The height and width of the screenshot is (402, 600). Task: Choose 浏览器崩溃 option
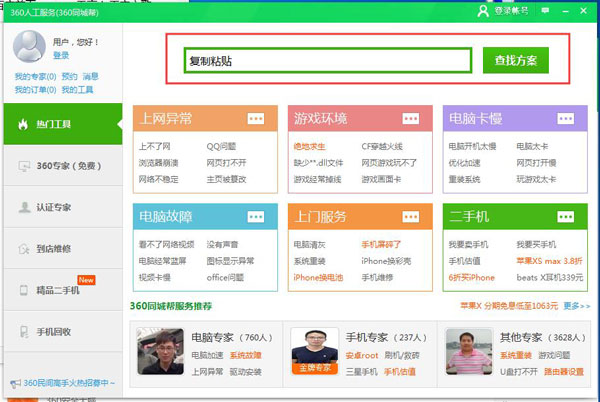[x=158, y=163]
